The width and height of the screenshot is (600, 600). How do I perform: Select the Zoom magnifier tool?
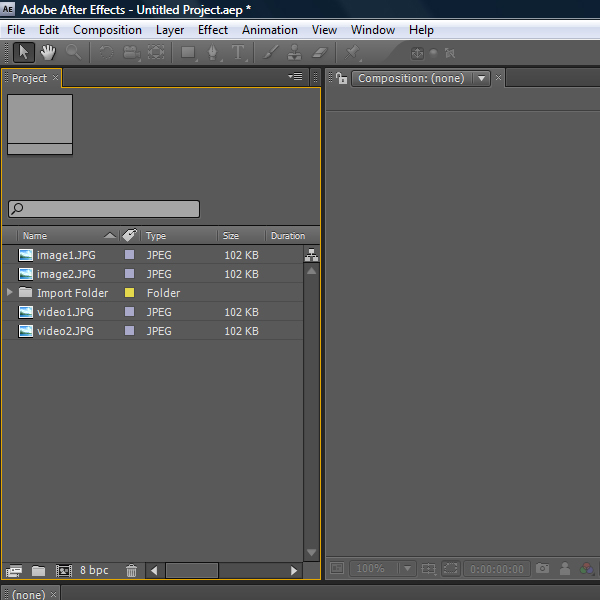[73, 52]
